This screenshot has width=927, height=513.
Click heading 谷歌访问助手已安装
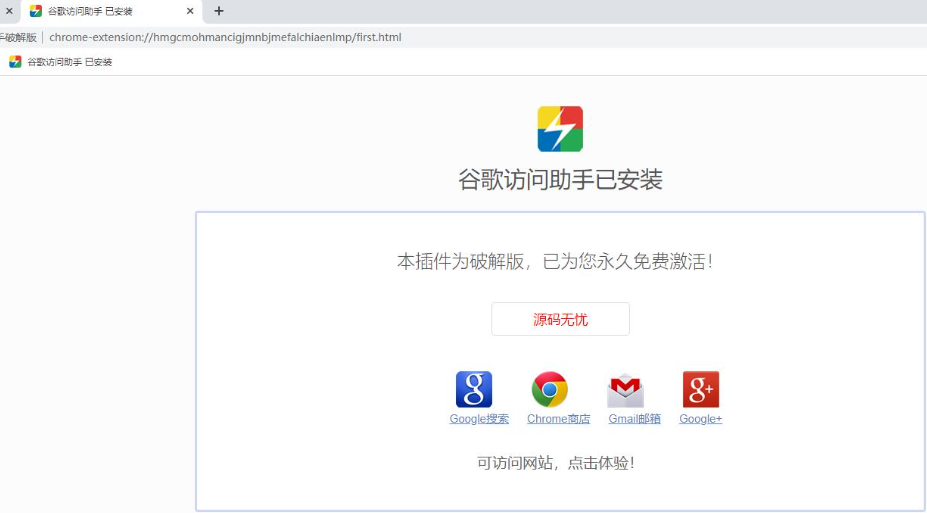(x=560, y=179)
